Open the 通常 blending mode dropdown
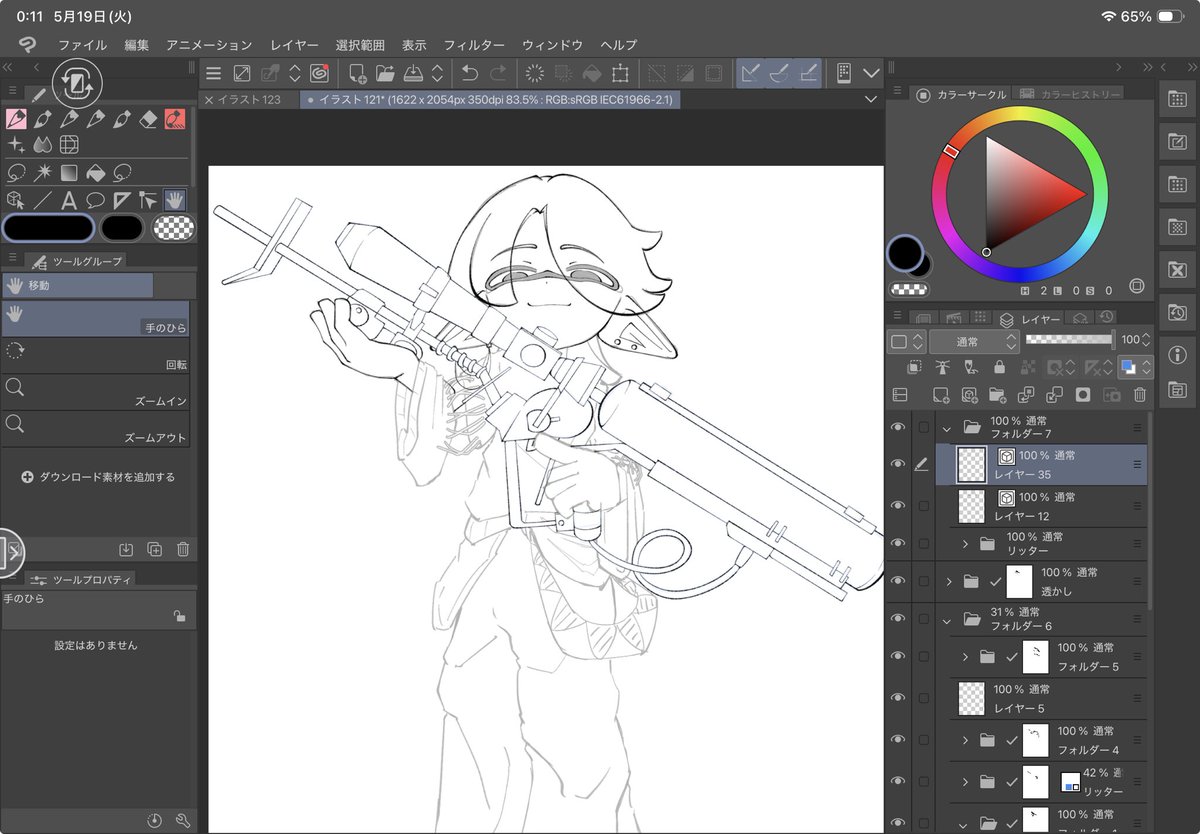This screenshot has height=834, width=1200. (x=974, y=341)
